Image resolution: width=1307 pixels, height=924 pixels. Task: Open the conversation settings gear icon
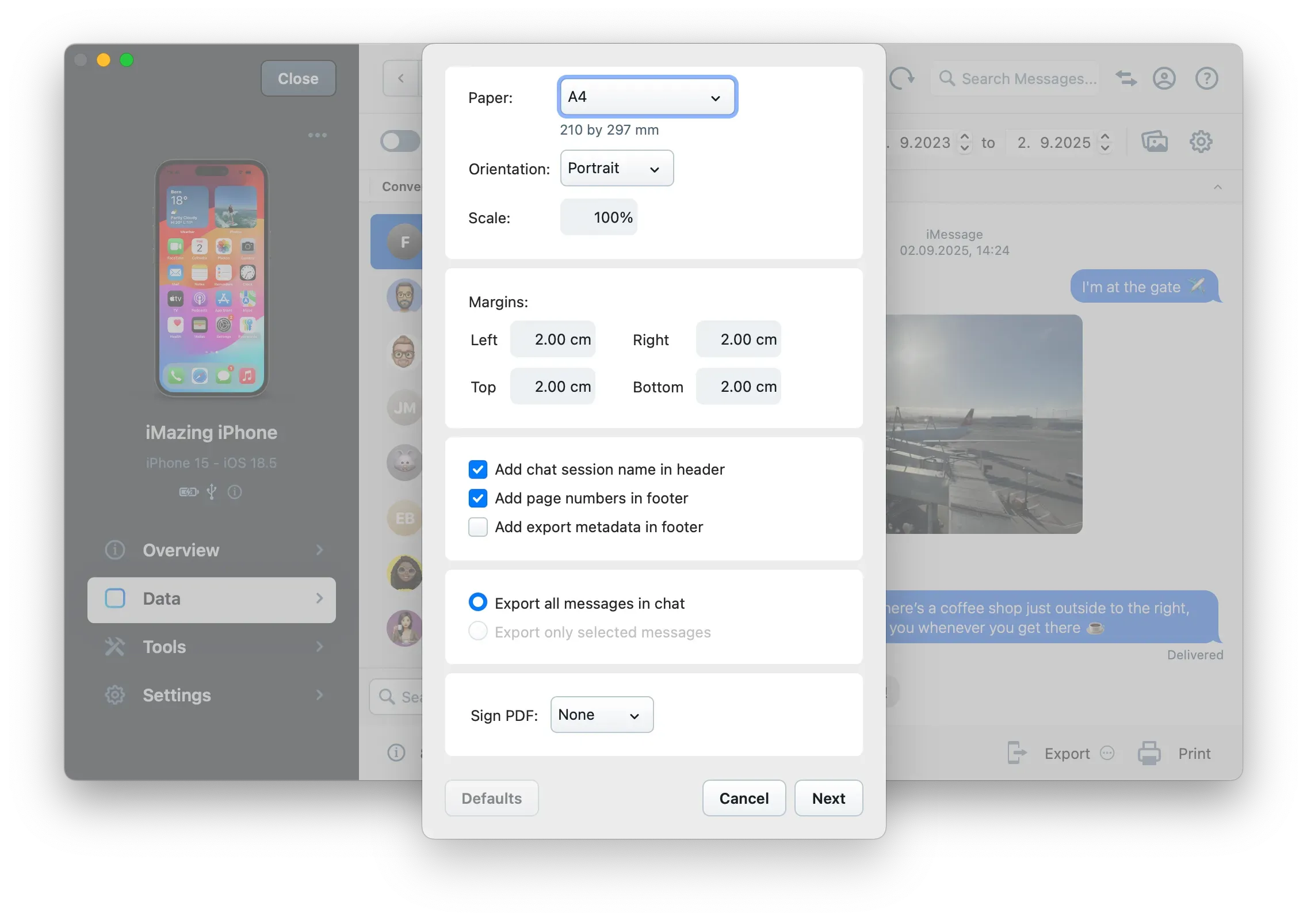[1201, 142]
